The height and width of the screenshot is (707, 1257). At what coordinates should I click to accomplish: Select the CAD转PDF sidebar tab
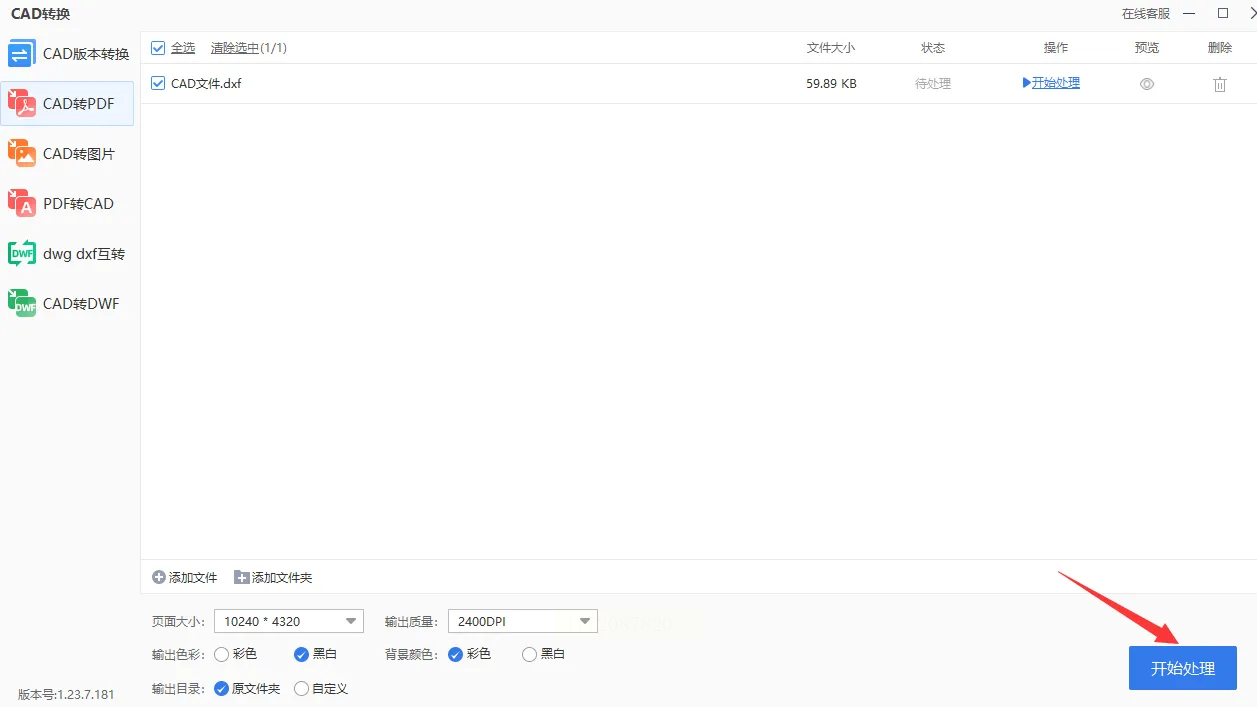coord(68,104)
